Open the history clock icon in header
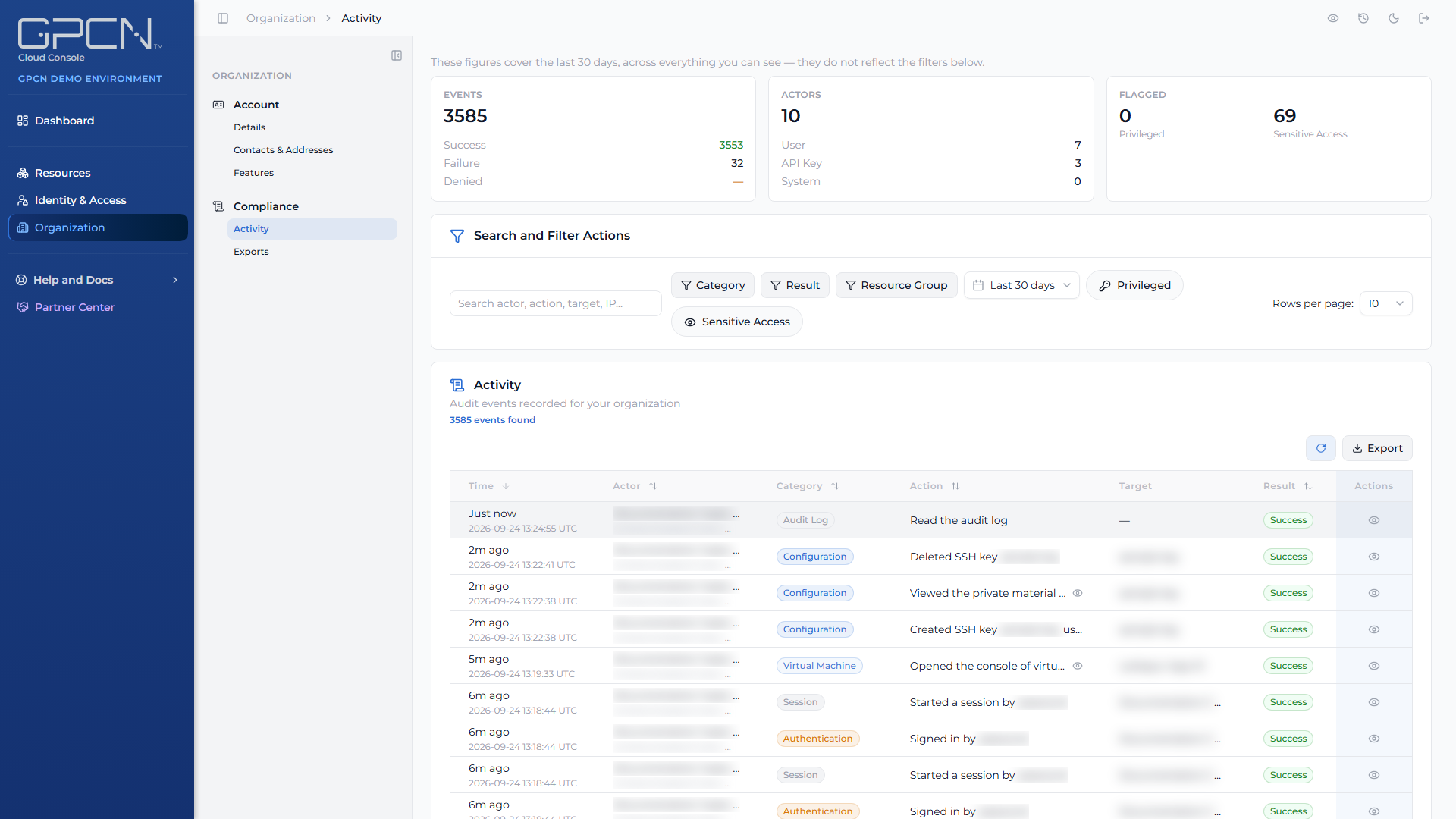1456x819 pixels. pyautogui.click(x=1363, y=18)
